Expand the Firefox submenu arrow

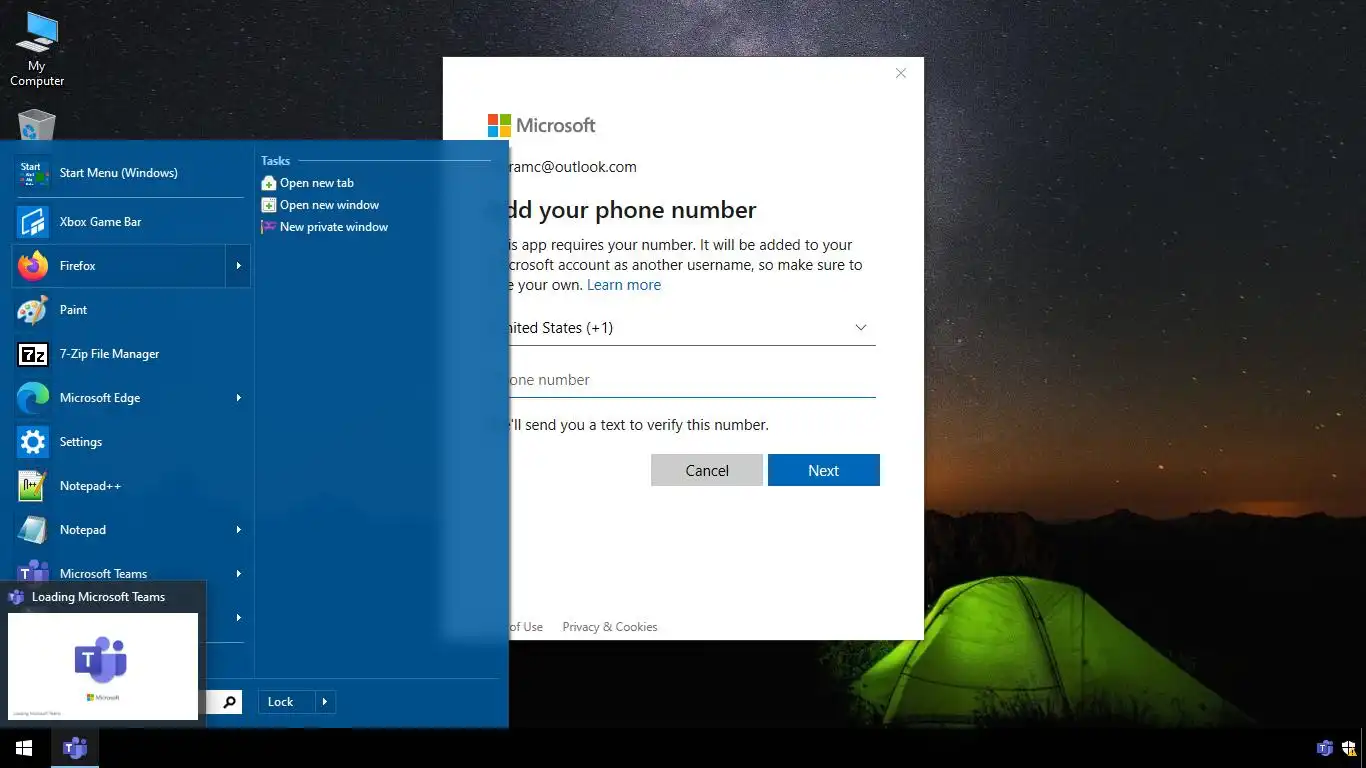tap(238, 266)
